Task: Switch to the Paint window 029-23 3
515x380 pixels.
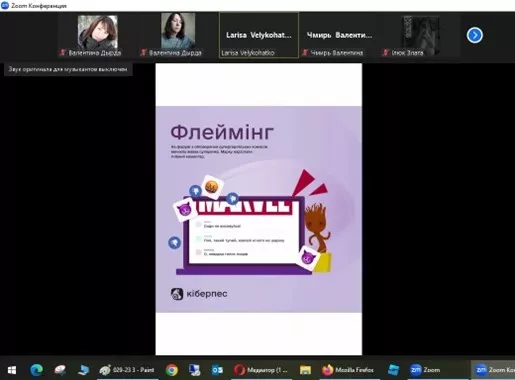Action: click(x=127, y=370)
